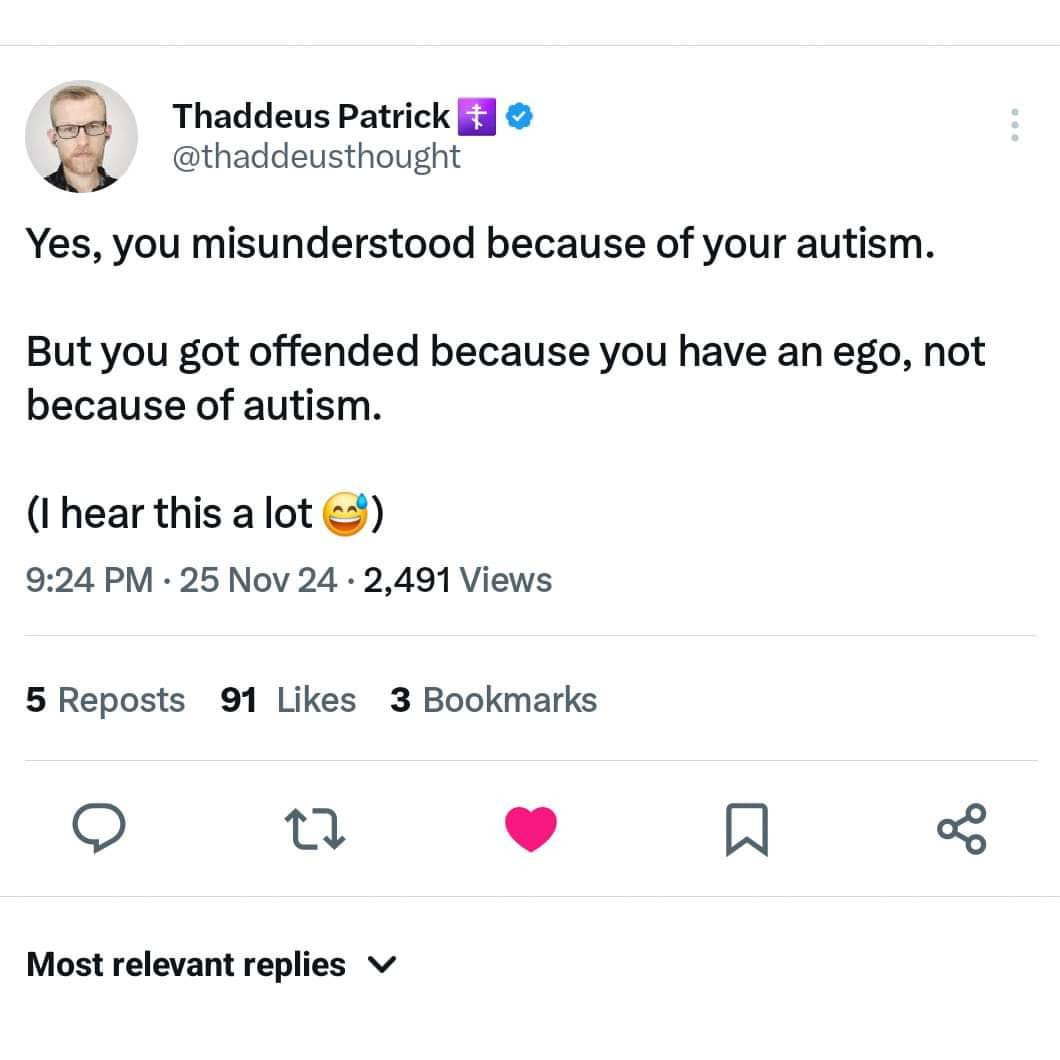Open the three-dot more options menu

coord(1014,125)
